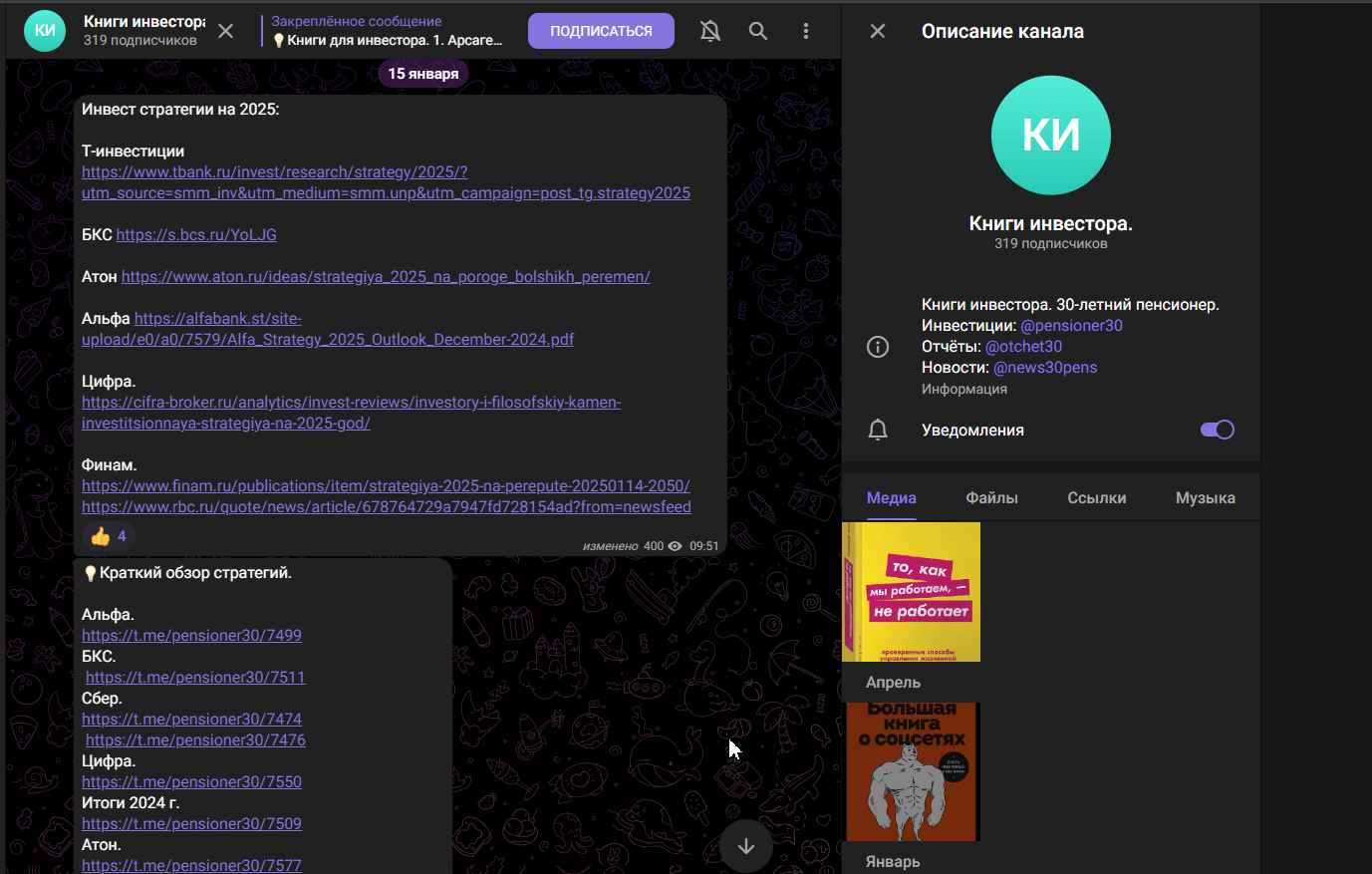Screen dimensions: 1372x874
Task: Open the Атон aton.ru strategy link
Action: click(x=386, y=277)
